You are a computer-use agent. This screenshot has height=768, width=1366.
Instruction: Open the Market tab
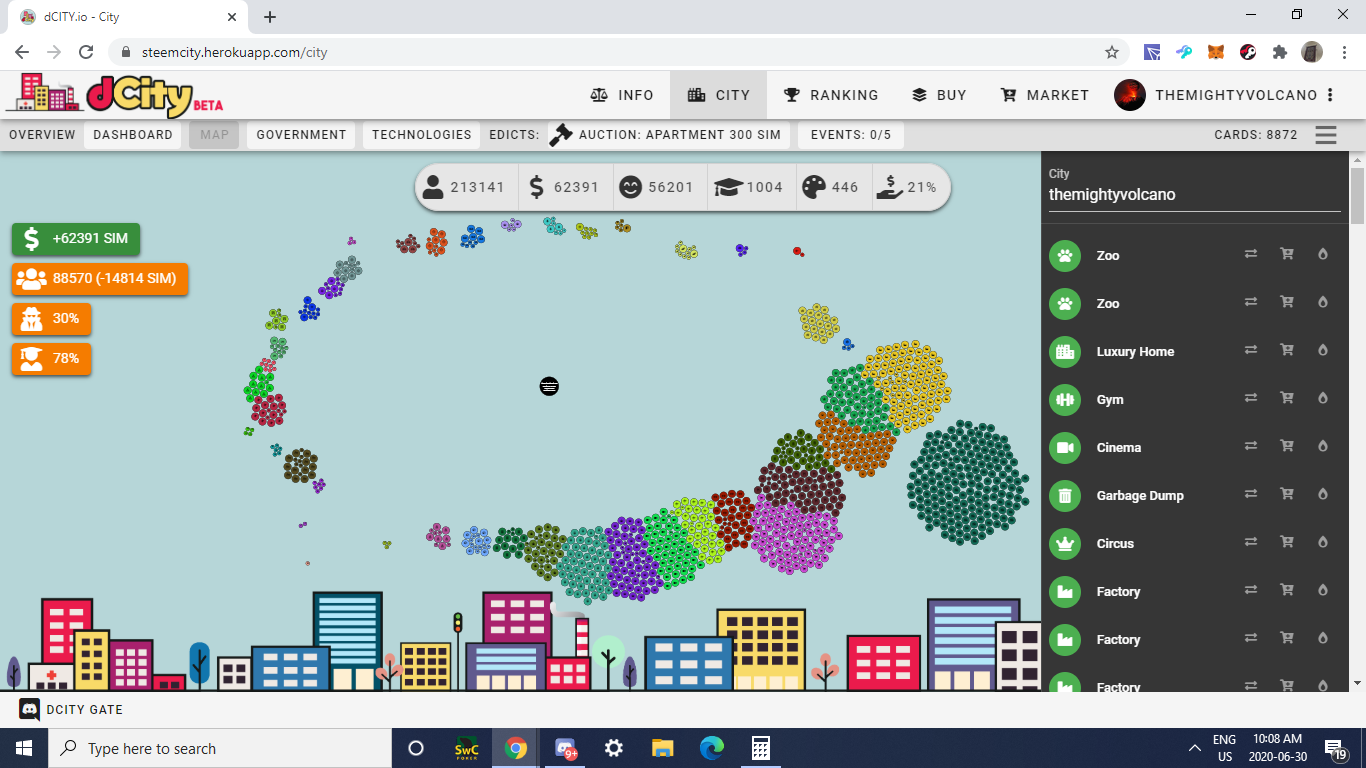coord(1044,95)
